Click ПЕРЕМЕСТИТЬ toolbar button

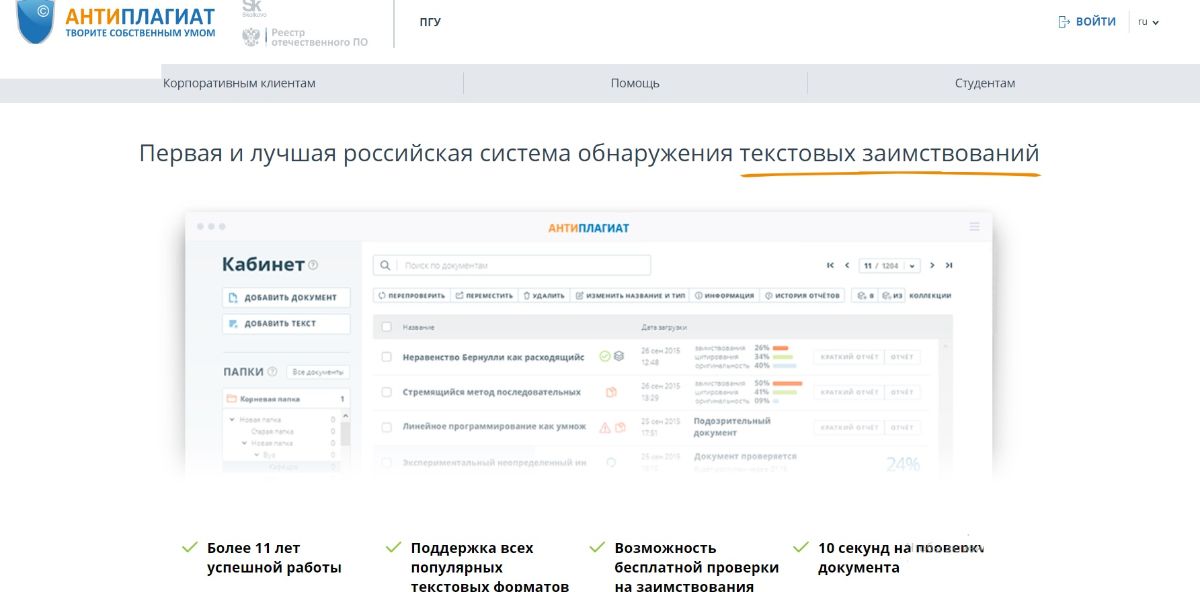point(484,295)
